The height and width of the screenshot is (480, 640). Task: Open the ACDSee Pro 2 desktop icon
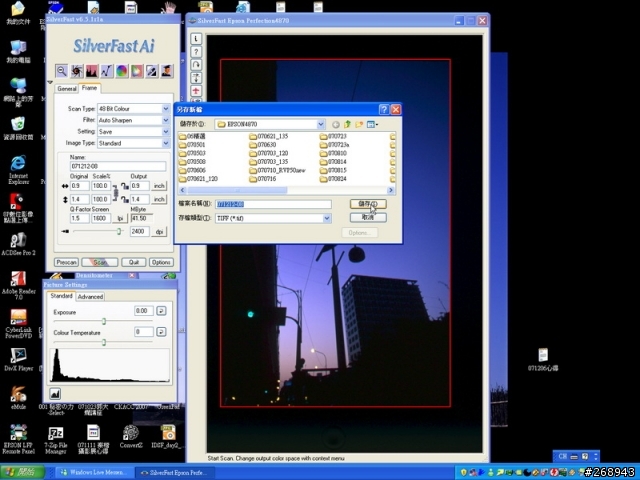(x=18, y=244)
